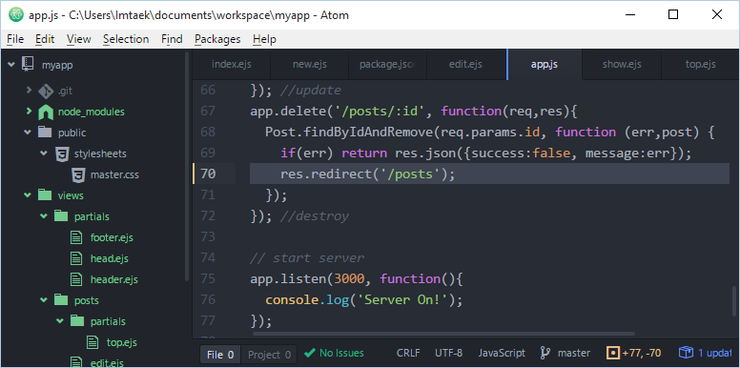Click line number 75 in gutter
Viewport: 740px width, 368px height.
coord(208,279)
